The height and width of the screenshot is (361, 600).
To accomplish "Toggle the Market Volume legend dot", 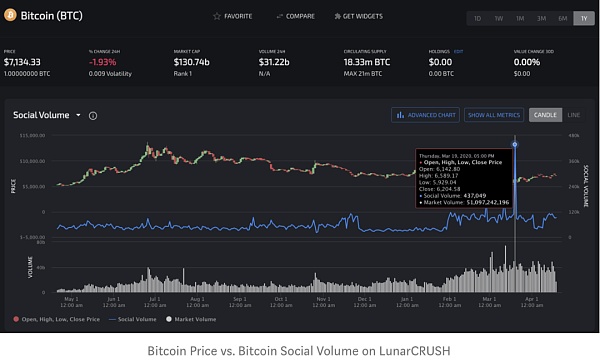I will click(169, 319).
